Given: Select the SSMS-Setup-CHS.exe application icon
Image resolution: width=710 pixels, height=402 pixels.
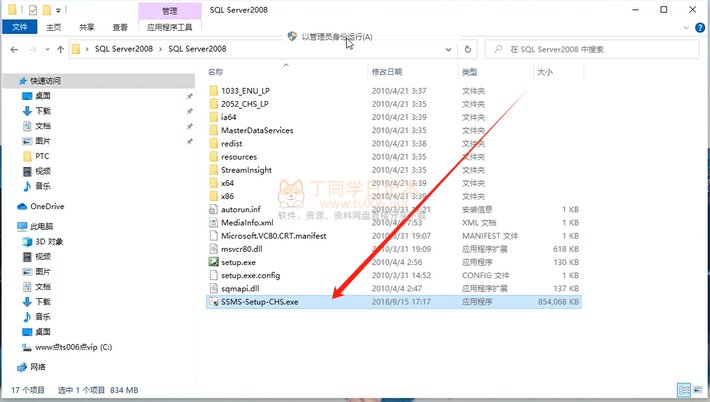Looking at the screenshot, I should (x=214, y=302).
